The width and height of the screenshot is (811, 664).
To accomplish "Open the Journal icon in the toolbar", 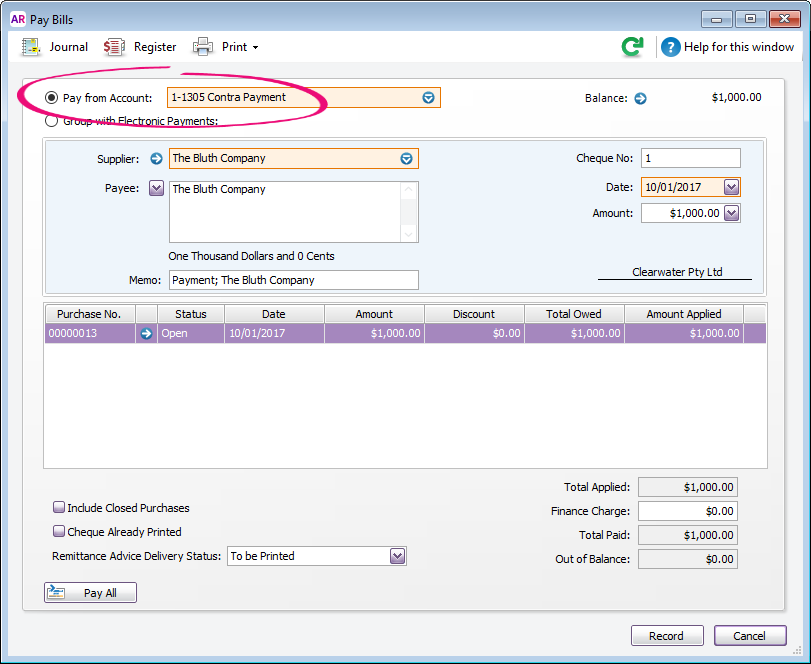I will [x=31, y=47].
